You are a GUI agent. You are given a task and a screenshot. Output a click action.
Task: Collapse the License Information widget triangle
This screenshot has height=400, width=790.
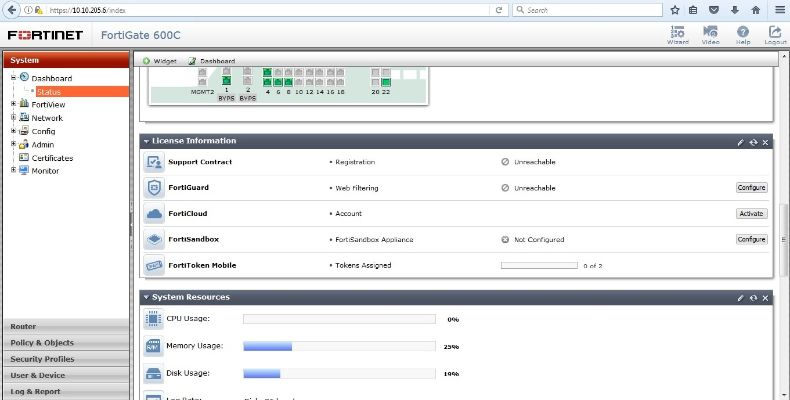click(x=146, y=141)
